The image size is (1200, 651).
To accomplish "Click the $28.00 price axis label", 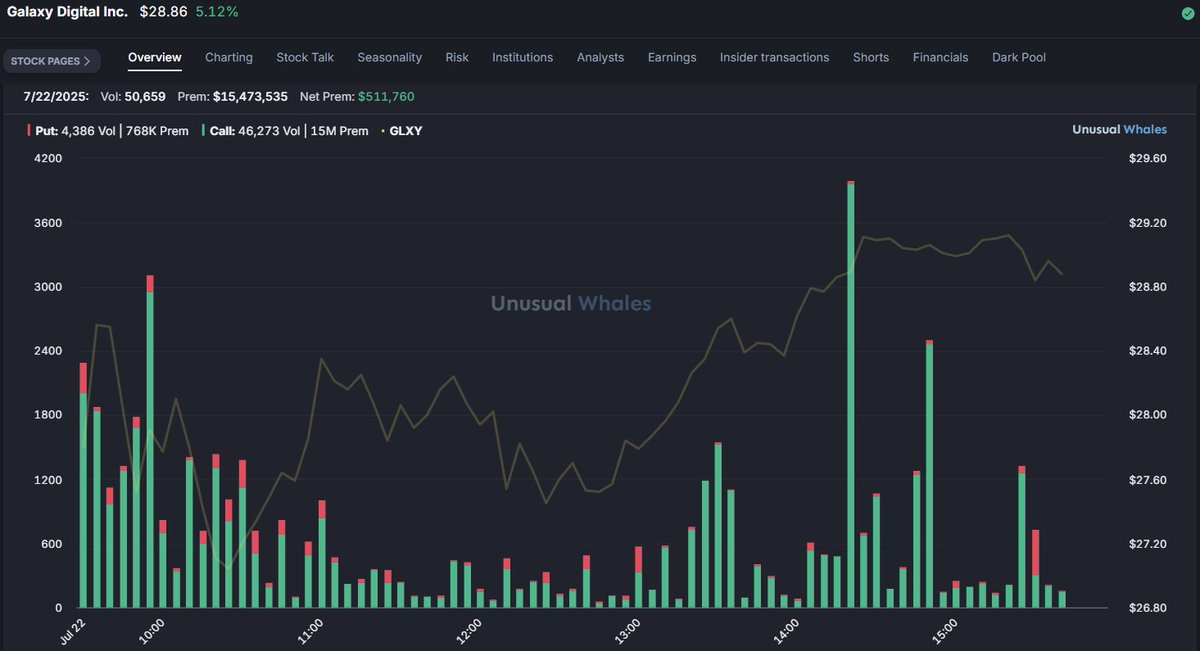I will (x=1147, y=415).
